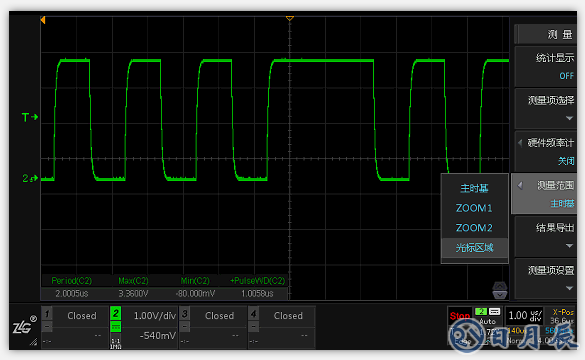Click the orange left-edge arrow marker
585x360 pixels.
(43, 20)
